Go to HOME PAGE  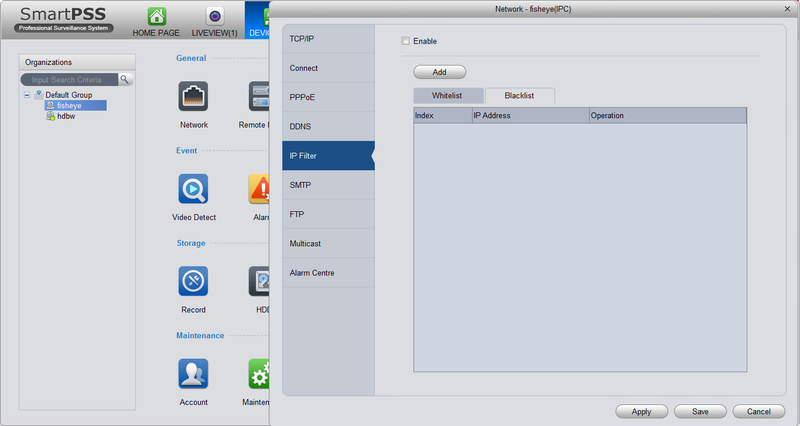[x=156, y=22]
